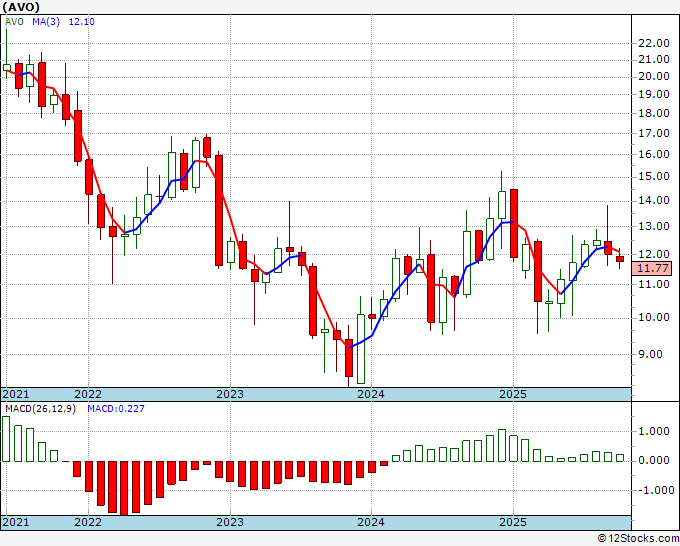Viewport: 680px width, 546px height.
Task: Click the tall green candlestick just before 2024
Action: click(x=361, y=349)
